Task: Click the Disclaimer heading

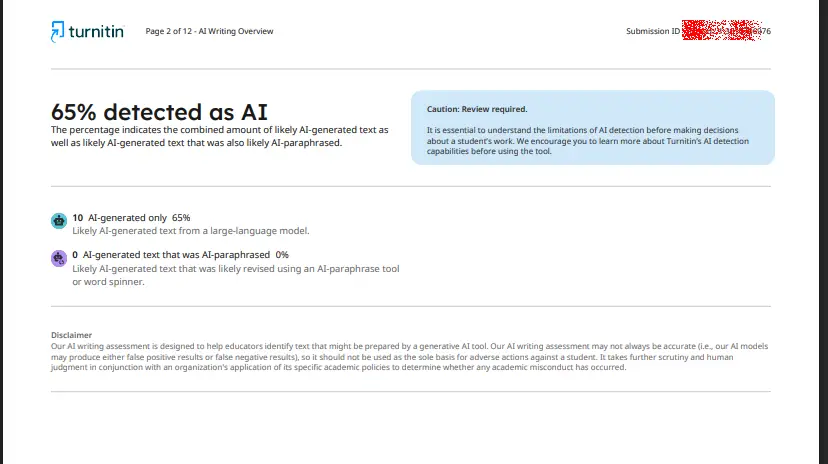Action: pos(71,335)
